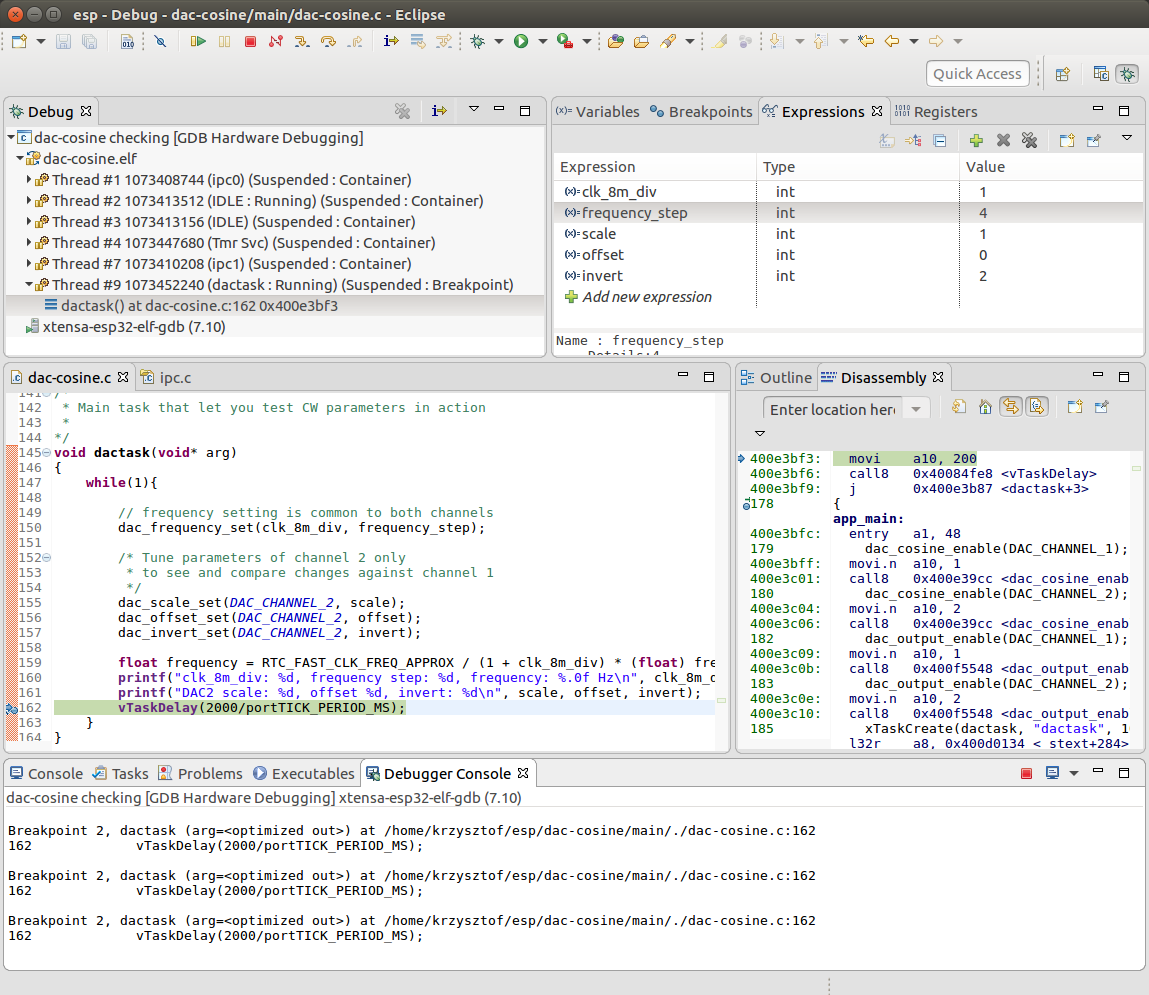Switch to the Debug perspective button
Screen dimensions: 1149x995
pos(1127,73)
